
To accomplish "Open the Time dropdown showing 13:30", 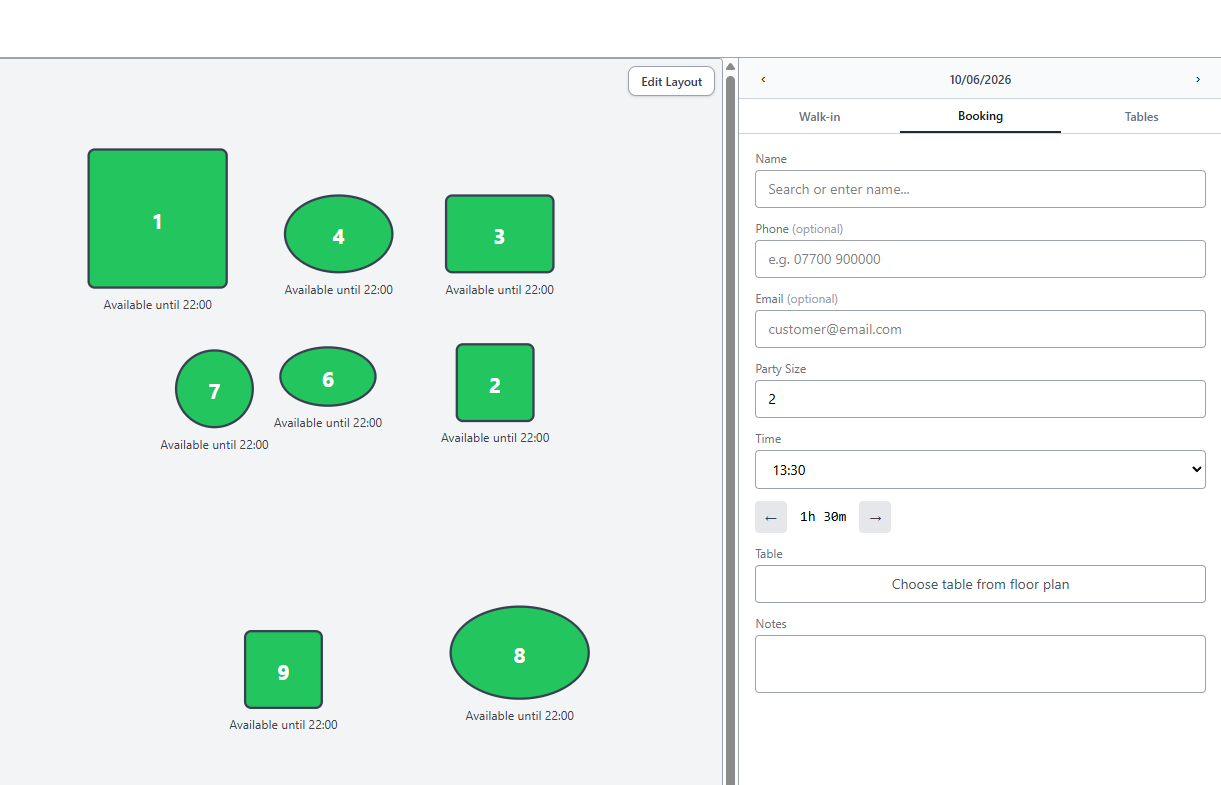I will tap(980, 469).
